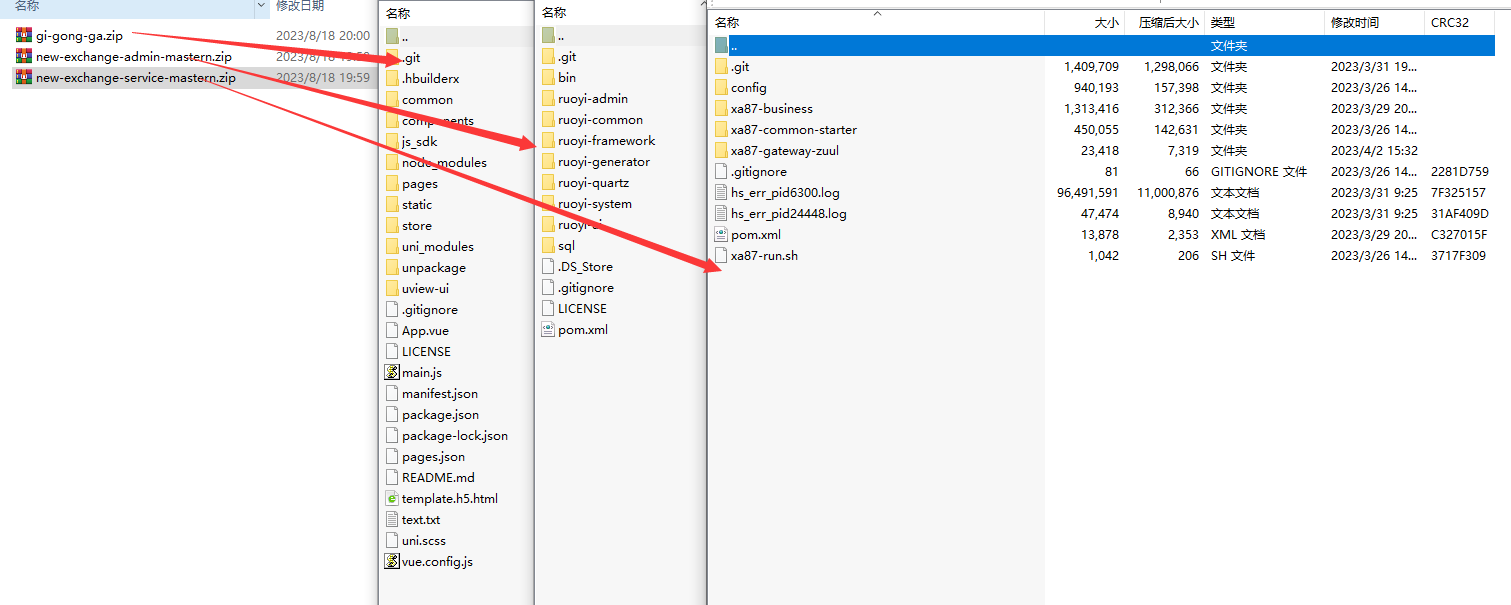Sort archive contents by CRC32 column

click(1449, 22)
